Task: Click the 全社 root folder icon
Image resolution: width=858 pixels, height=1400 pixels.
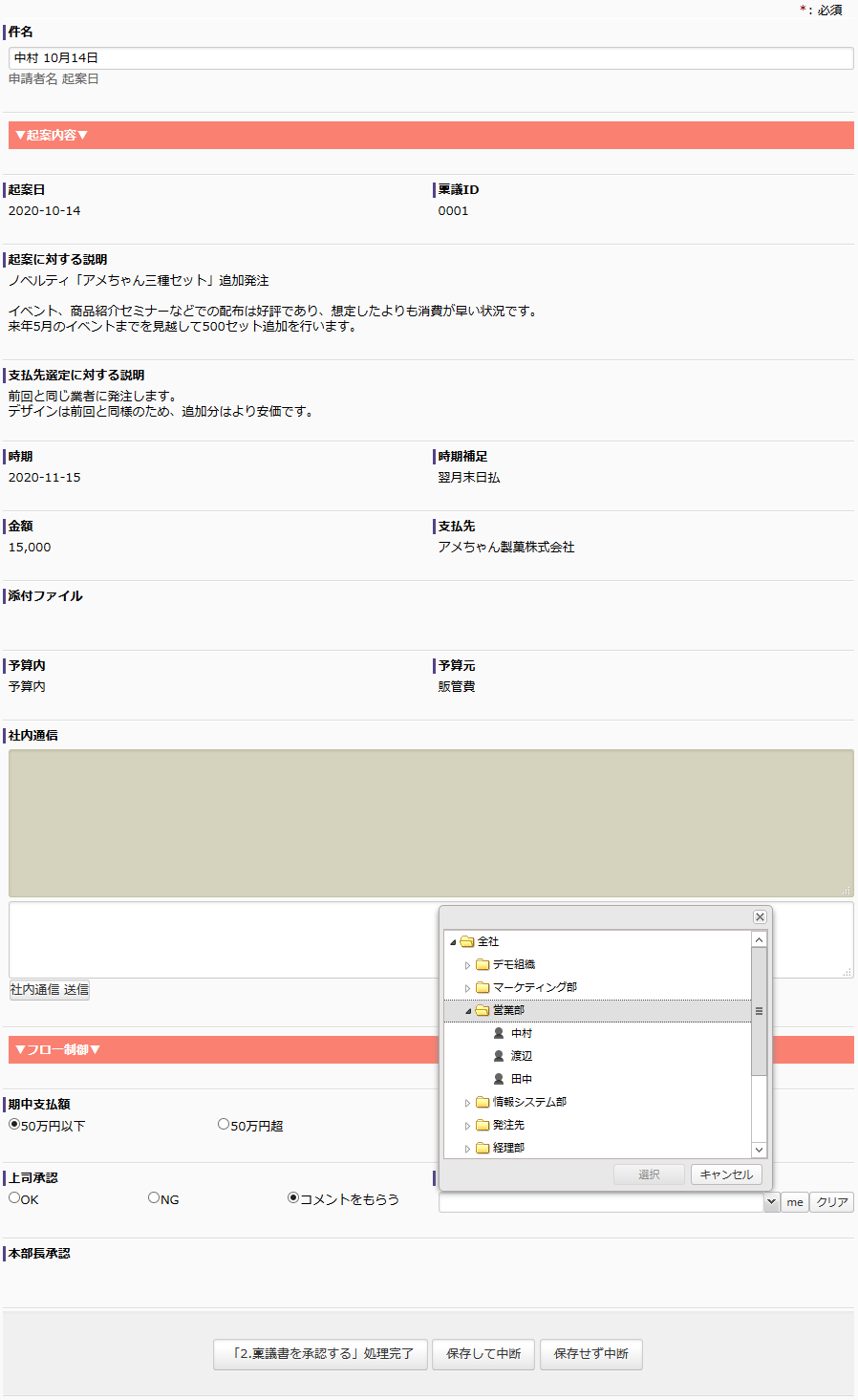Action: 467,941
